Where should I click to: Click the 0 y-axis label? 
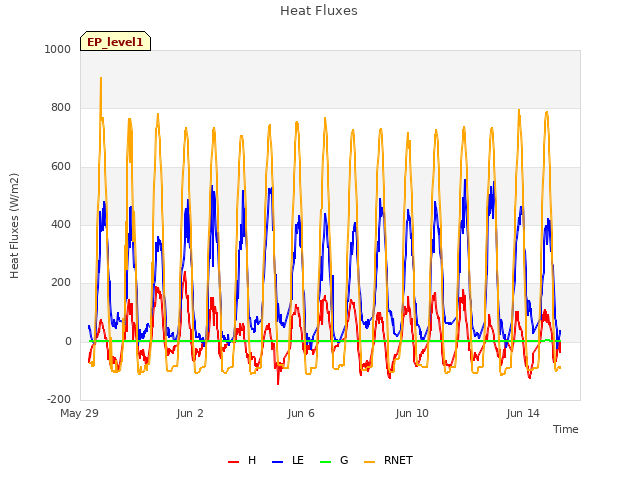point(68,341)
